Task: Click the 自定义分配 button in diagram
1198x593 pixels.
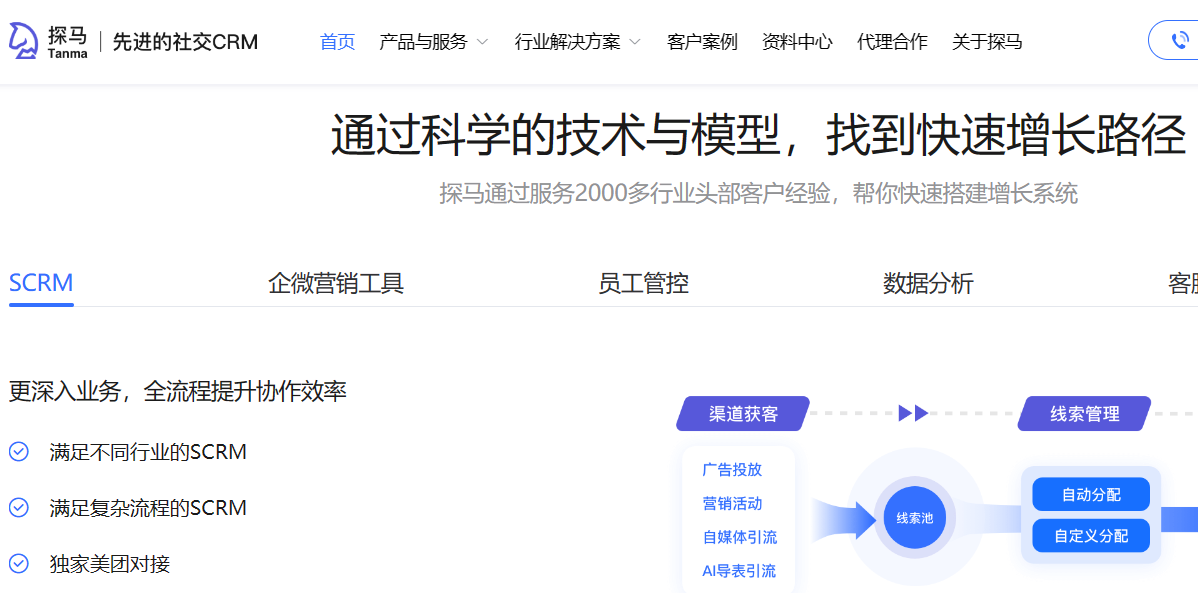Action: pos(1090,535)
